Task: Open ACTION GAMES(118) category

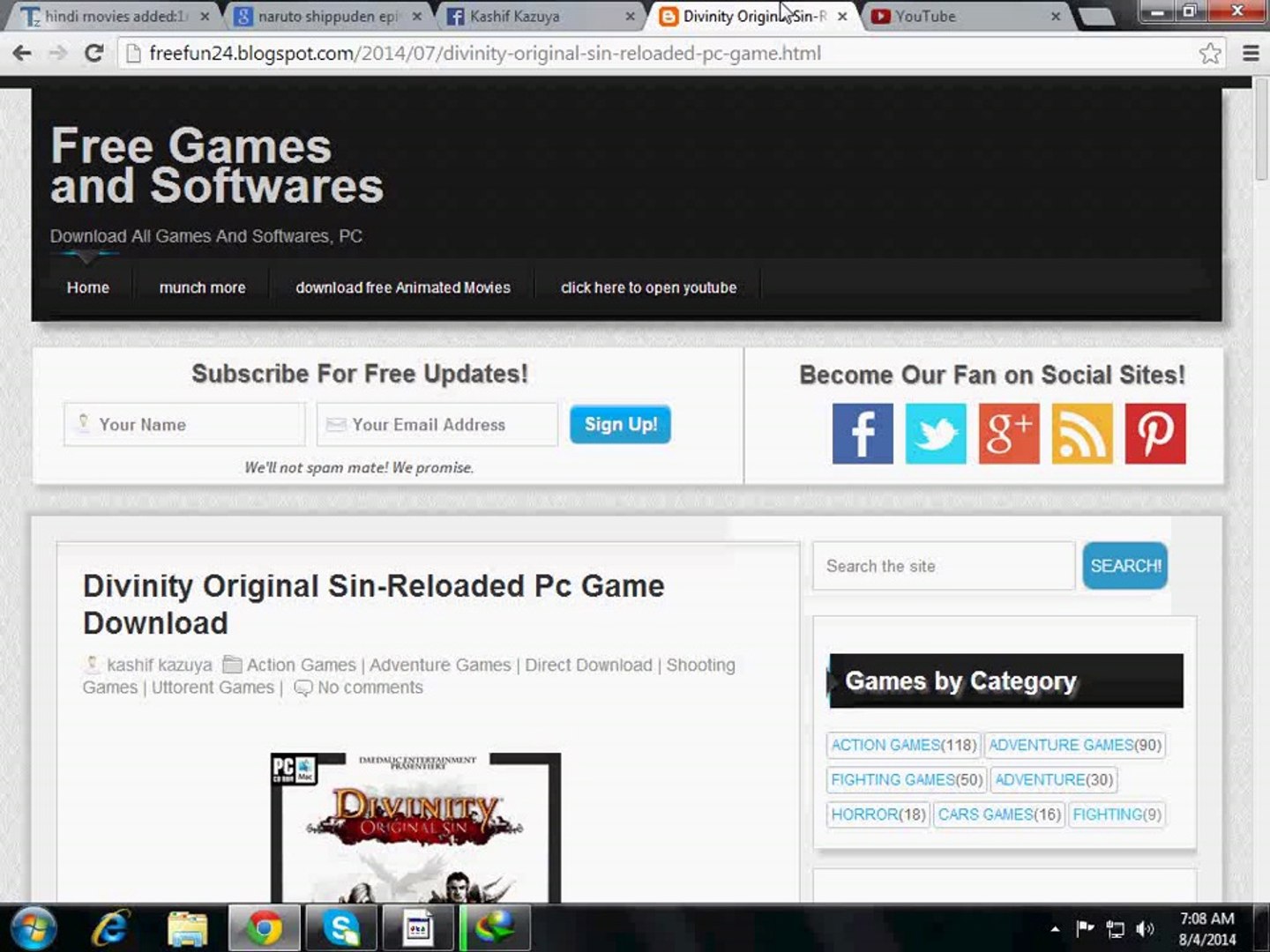Action: 904,745
